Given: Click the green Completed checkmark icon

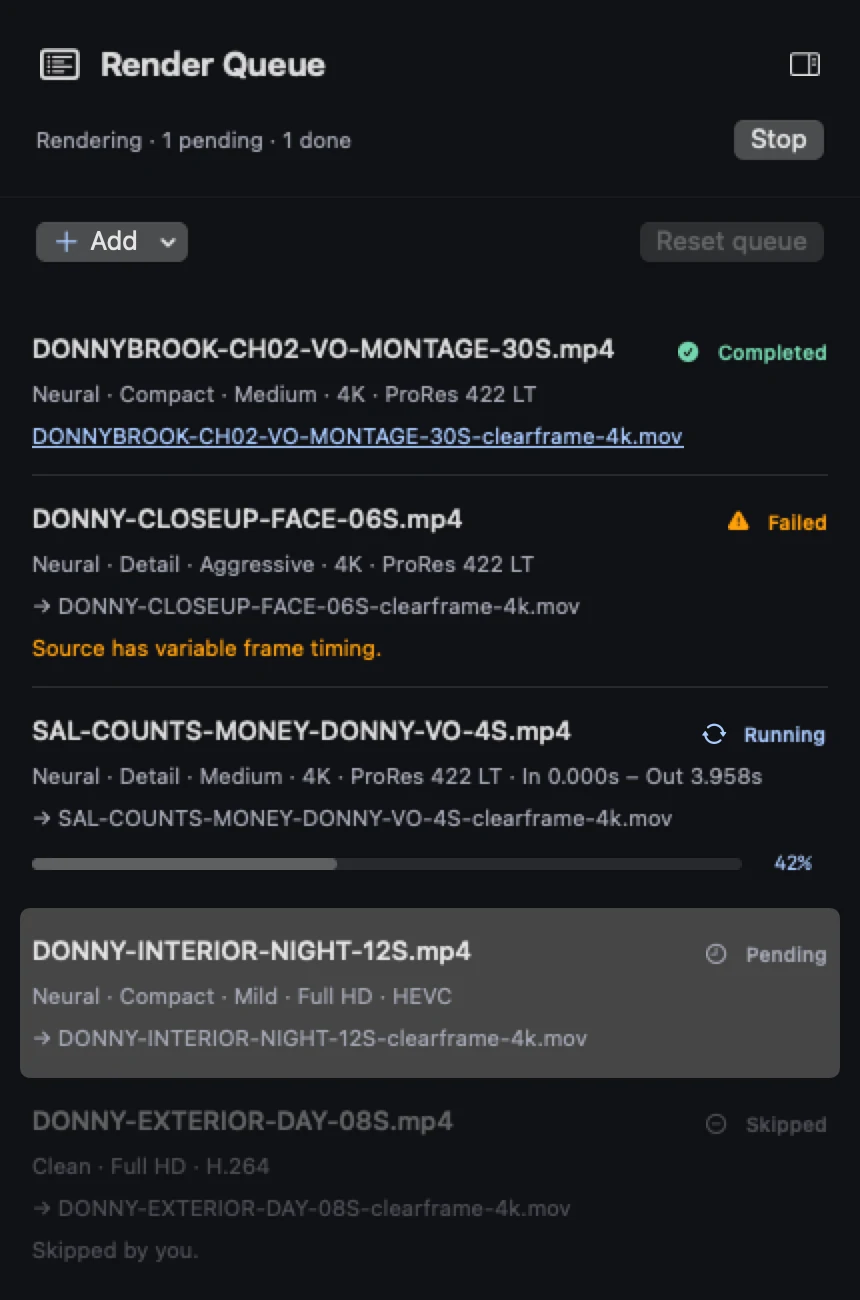Looking at the screenshot, I should (x=688, y=352).
